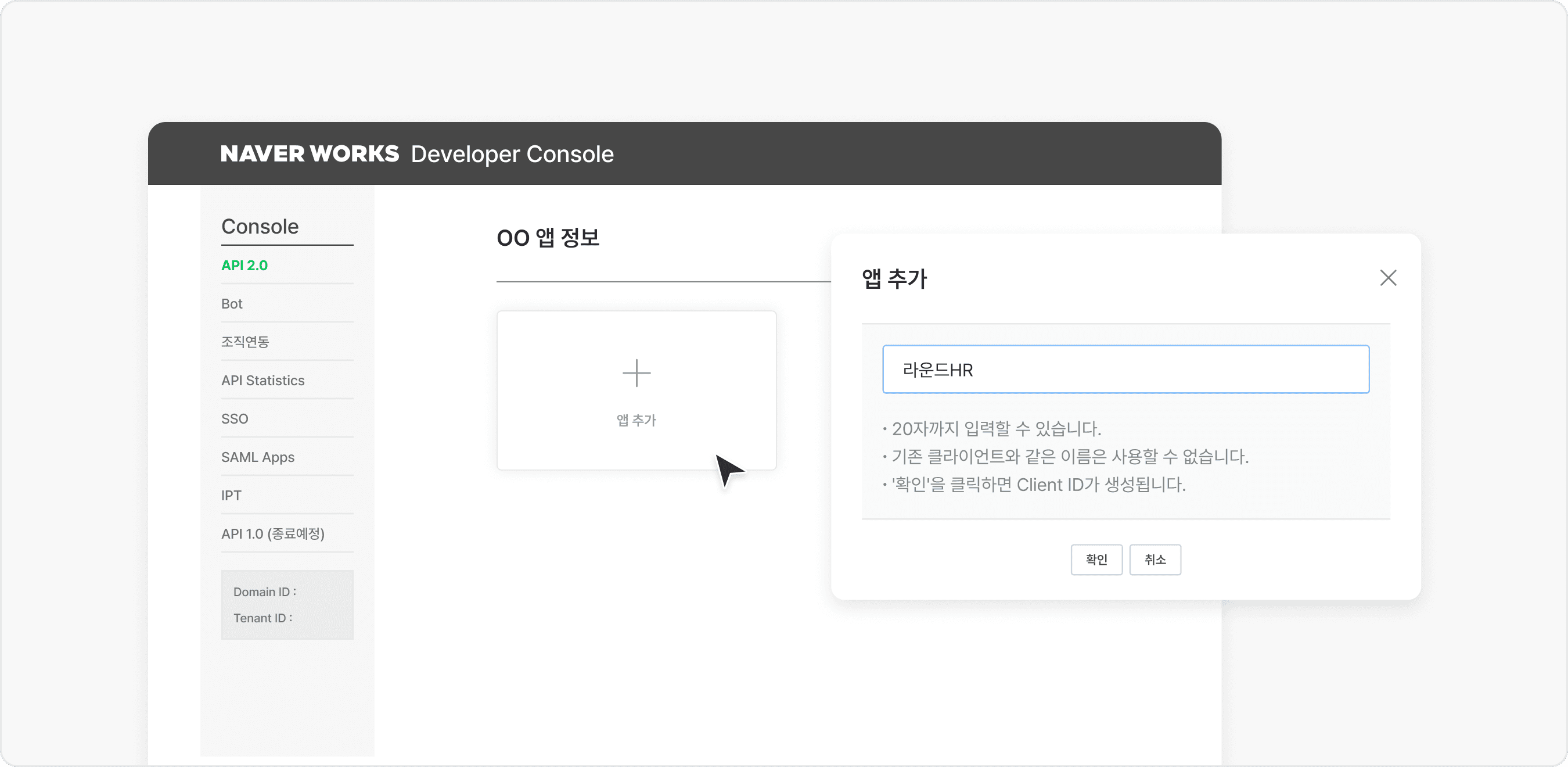Open API 1.0 (종료예정) section
Viewport: 1568px width, 767px height.
point(274,533)
